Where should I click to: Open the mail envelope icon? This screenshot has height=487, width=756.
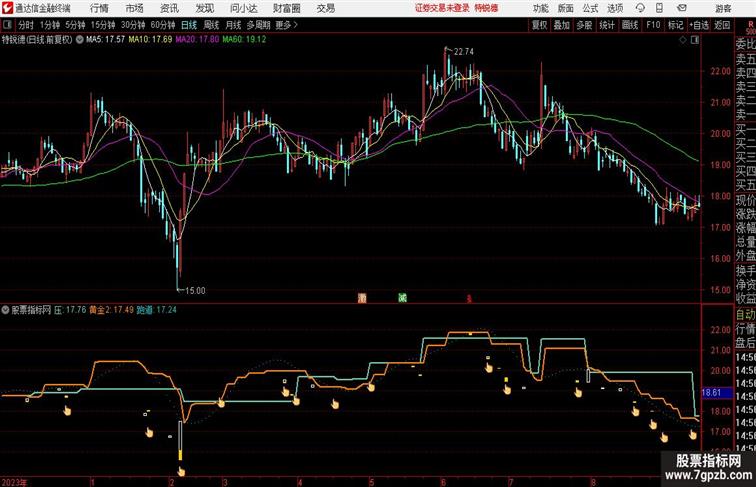[x=682, y=8]
